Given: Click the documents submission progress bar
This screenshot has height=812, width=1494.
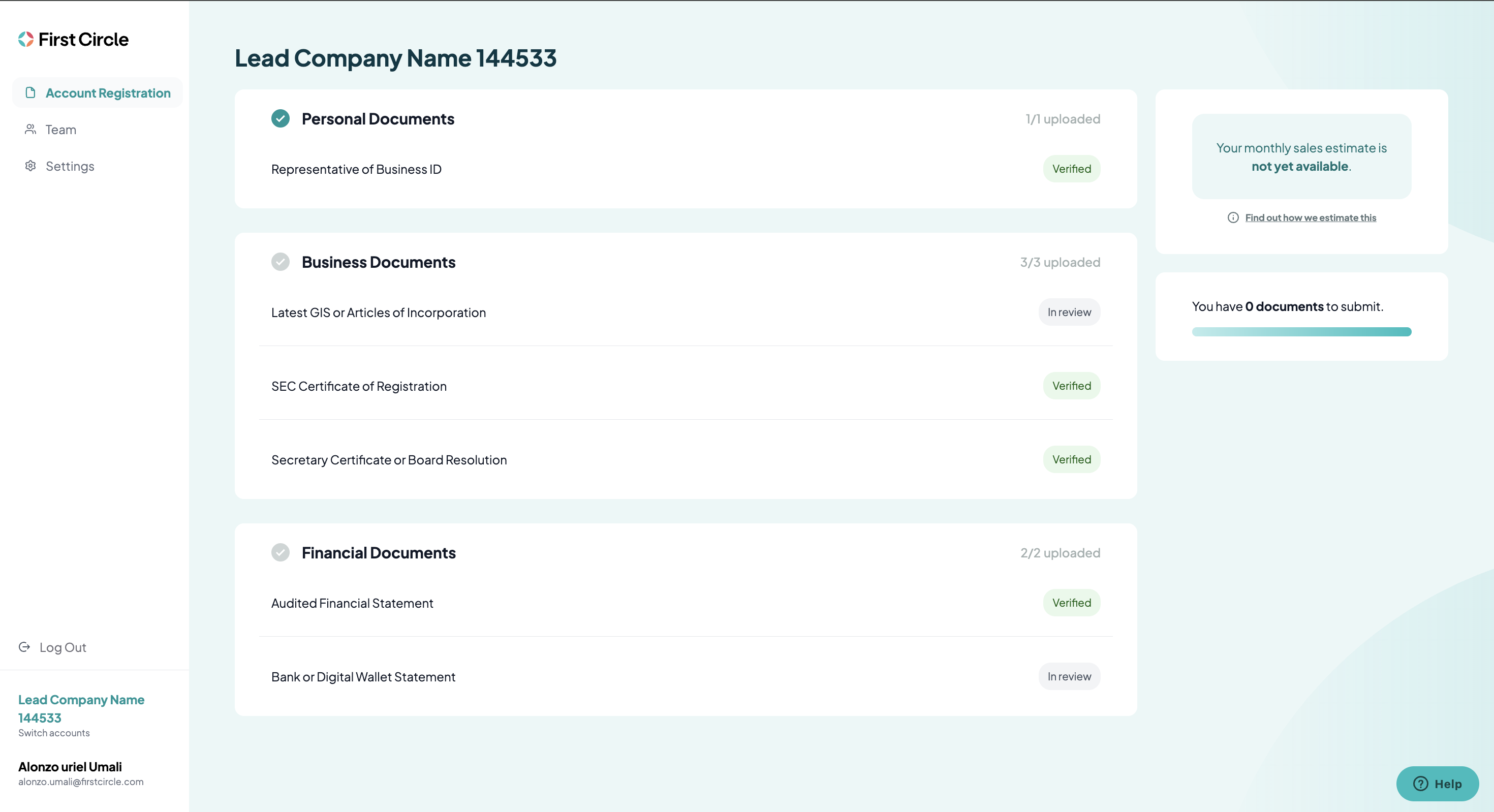Looking at the screenshot, I should point(1301,332).
